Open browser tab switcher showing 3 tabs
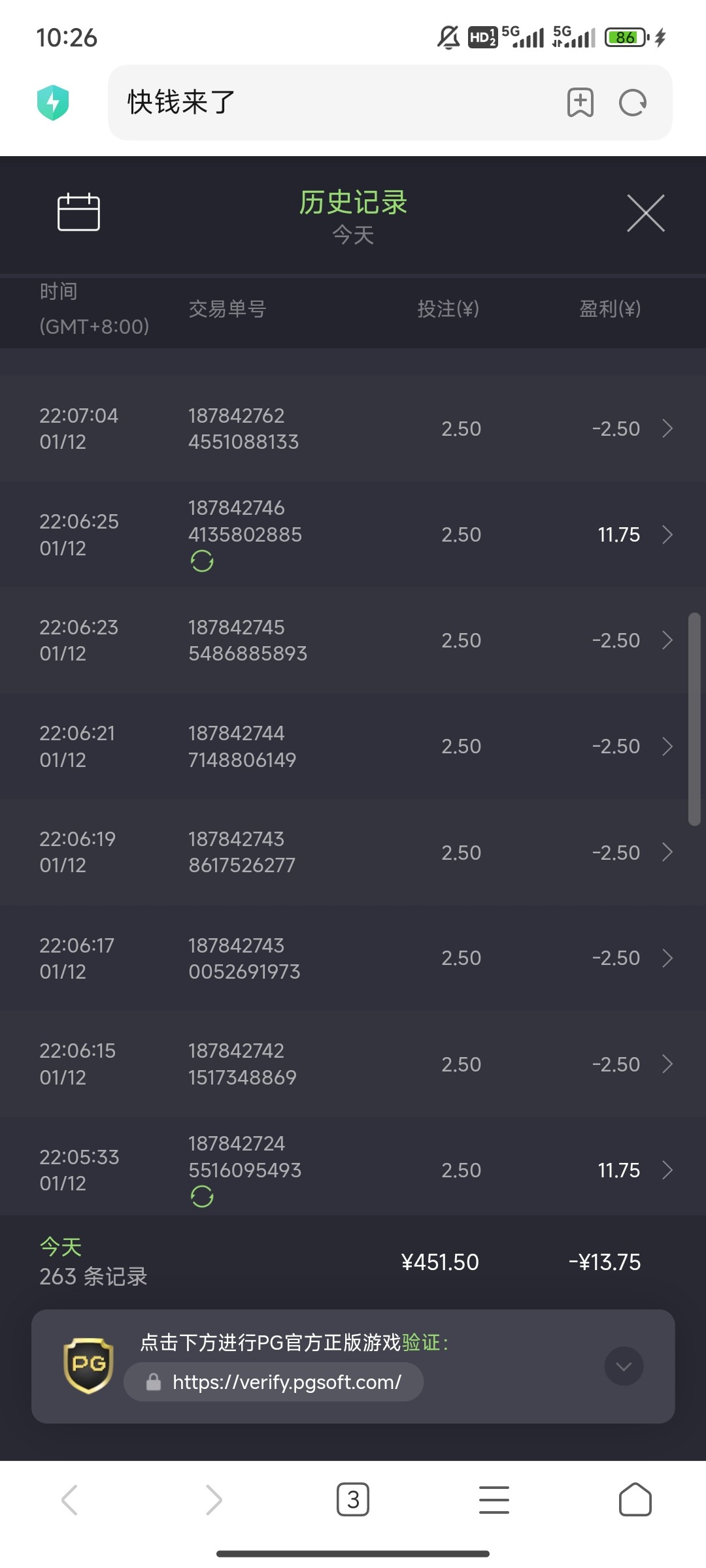Viewport: 706px width, 1568px height. click(x=353, y=1499)
